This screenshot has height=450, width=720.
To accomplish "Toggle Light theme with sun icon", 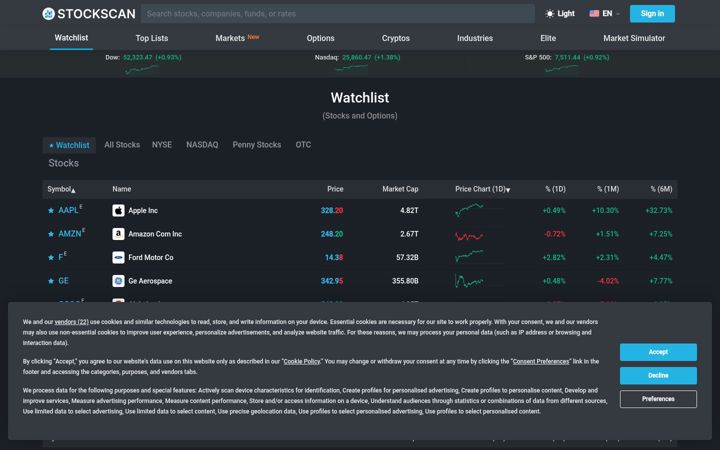I will coord(560,14).
